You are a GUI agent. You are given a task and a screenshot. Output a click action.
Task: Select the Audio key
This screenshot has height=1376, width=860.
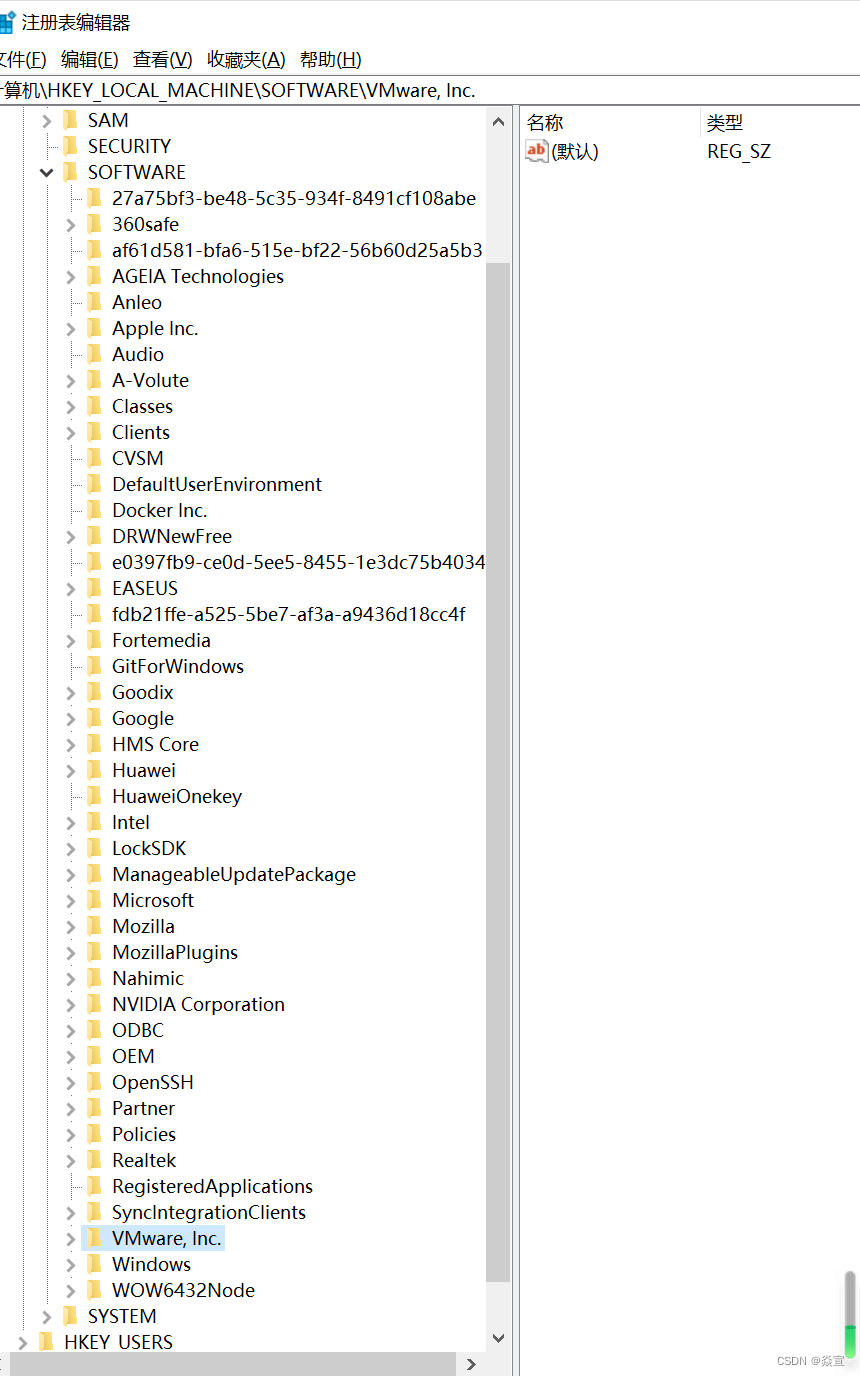138,354
